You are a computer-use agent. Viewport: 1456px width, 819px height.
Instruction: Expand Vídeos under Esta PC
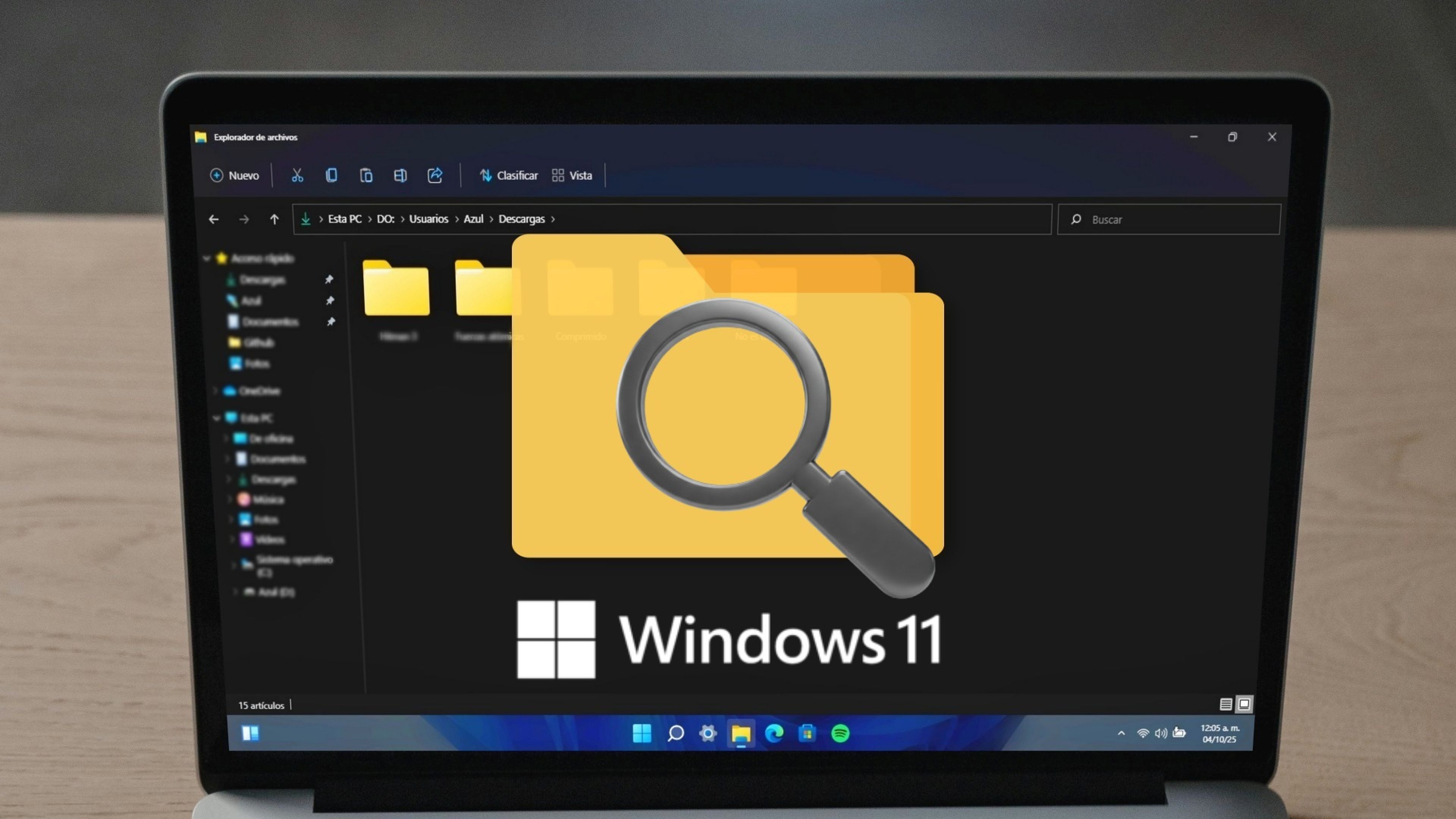pyautogui.click(x=232, y=539)
